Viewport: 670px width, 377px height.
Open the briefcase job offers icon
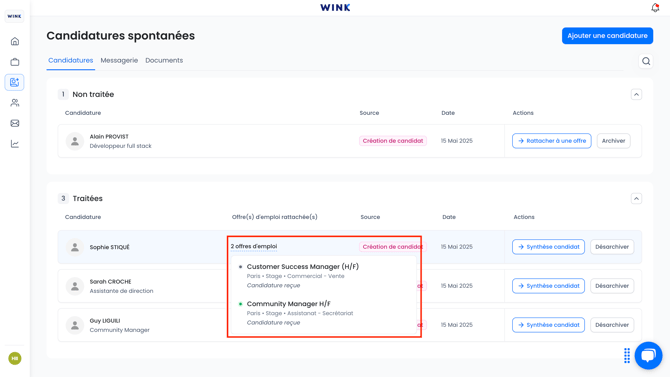click(x=15, y=62)
